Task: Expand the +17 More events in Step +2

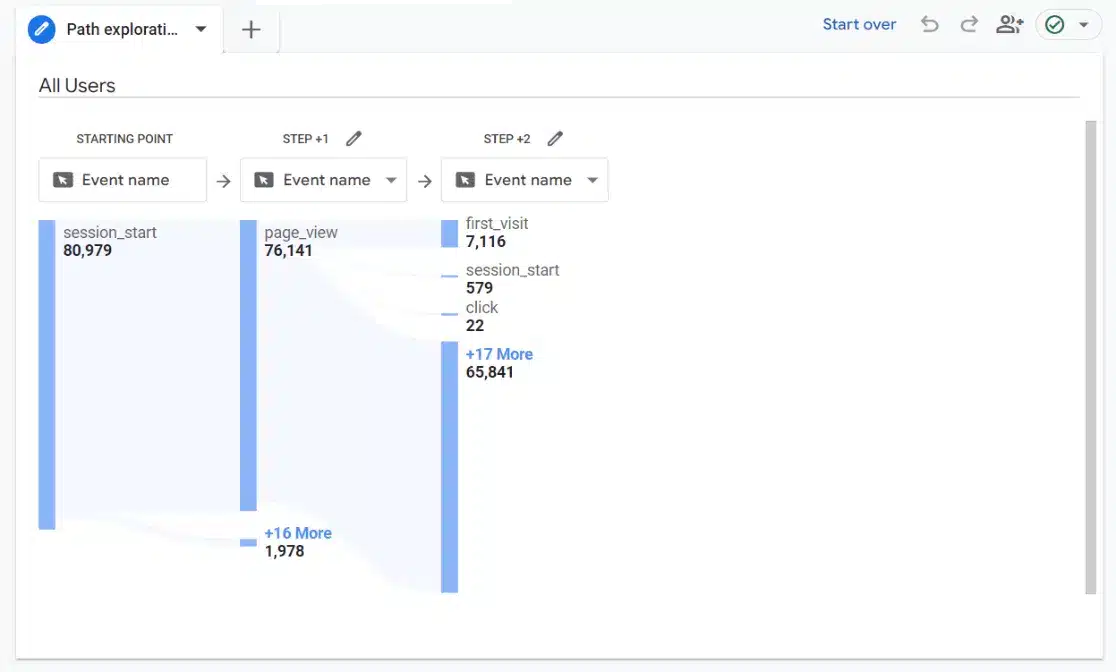Action: (500, 354)
